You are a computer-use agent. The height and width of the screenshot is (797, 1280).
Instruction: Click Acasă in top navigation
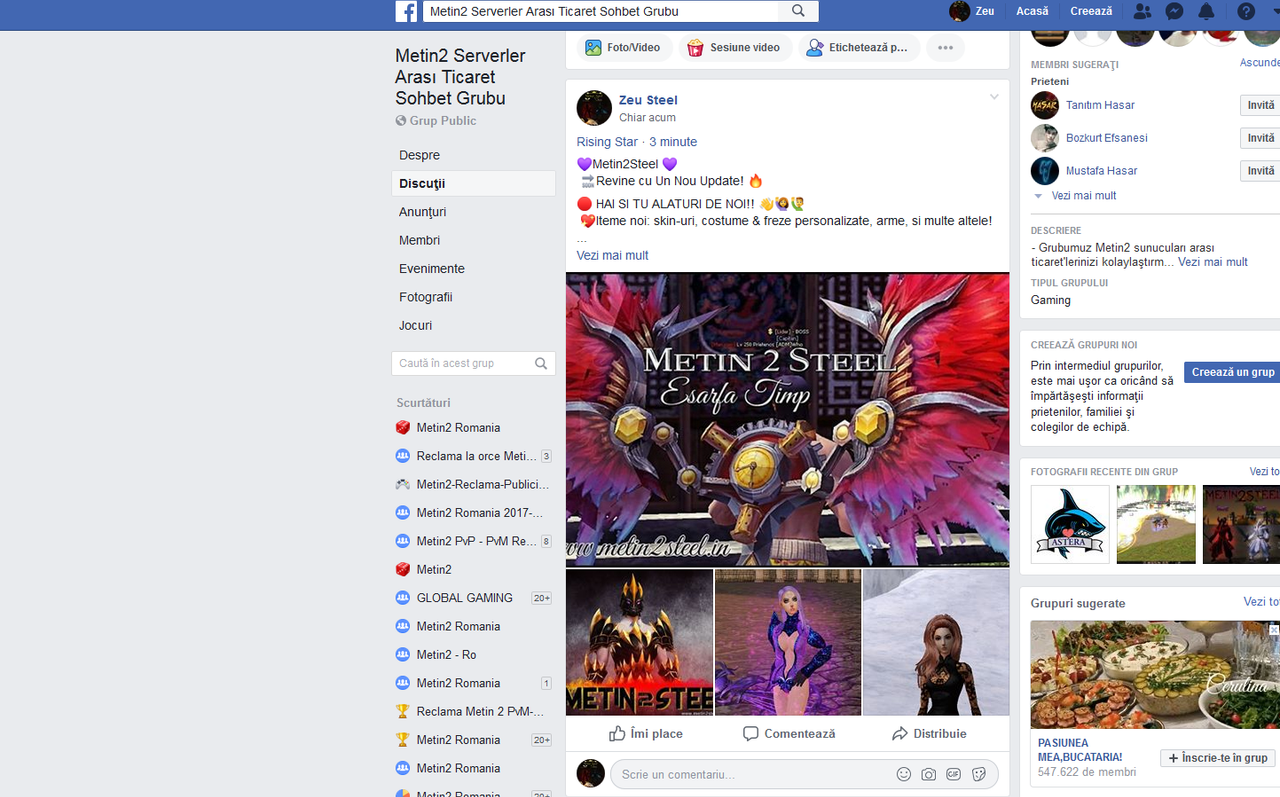tap(1032, 11)
